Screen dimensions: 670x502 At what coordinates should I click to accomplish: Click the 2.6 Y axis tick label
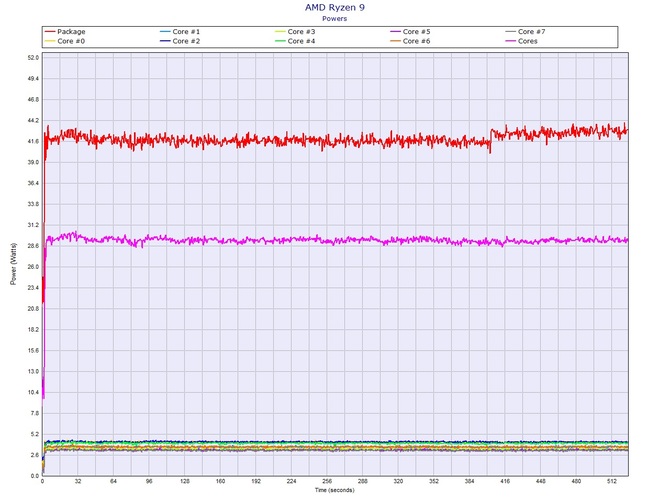[35, 455]
